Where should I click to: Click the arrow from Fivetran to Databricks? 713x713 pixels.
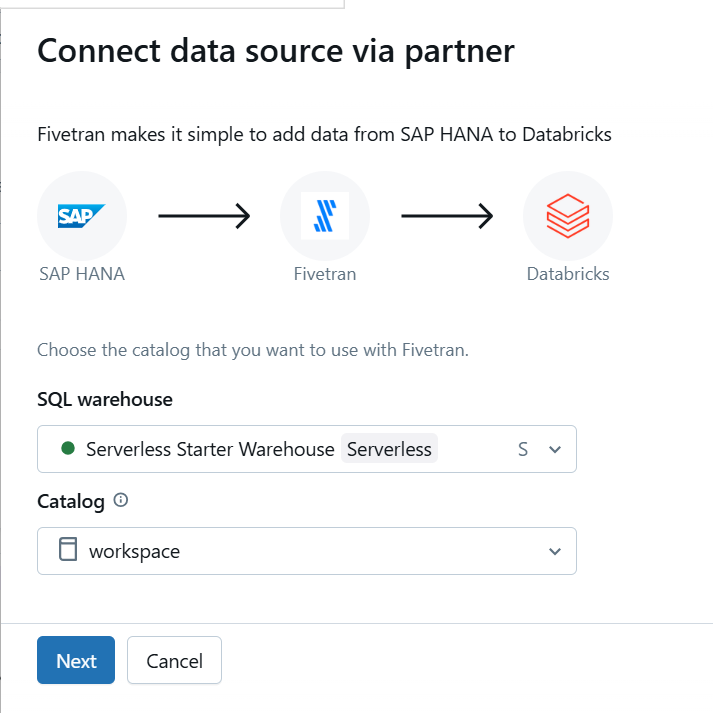point(447,216)
